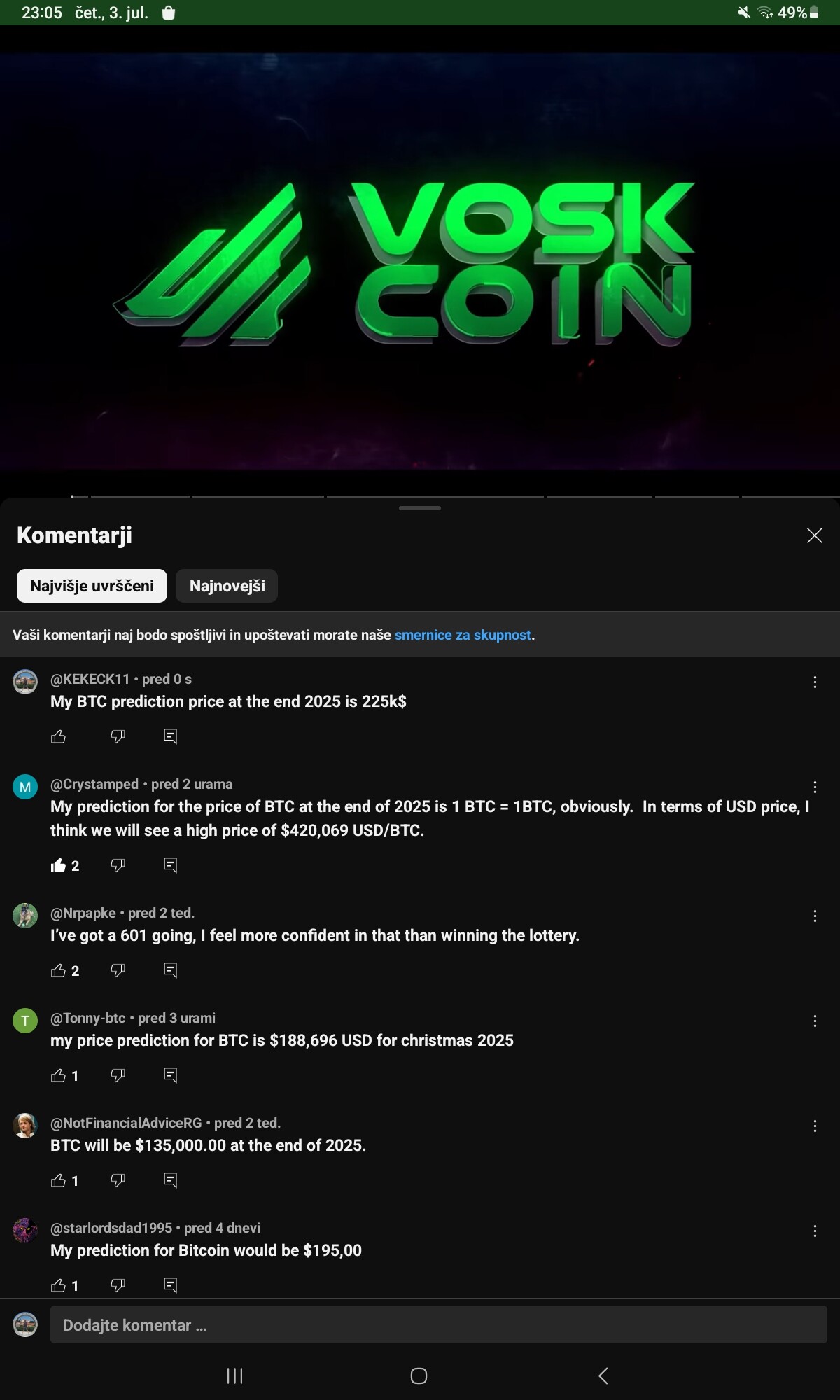Open options menu for @Crystamped comment
840x1400 pixels.
point(815,787)
